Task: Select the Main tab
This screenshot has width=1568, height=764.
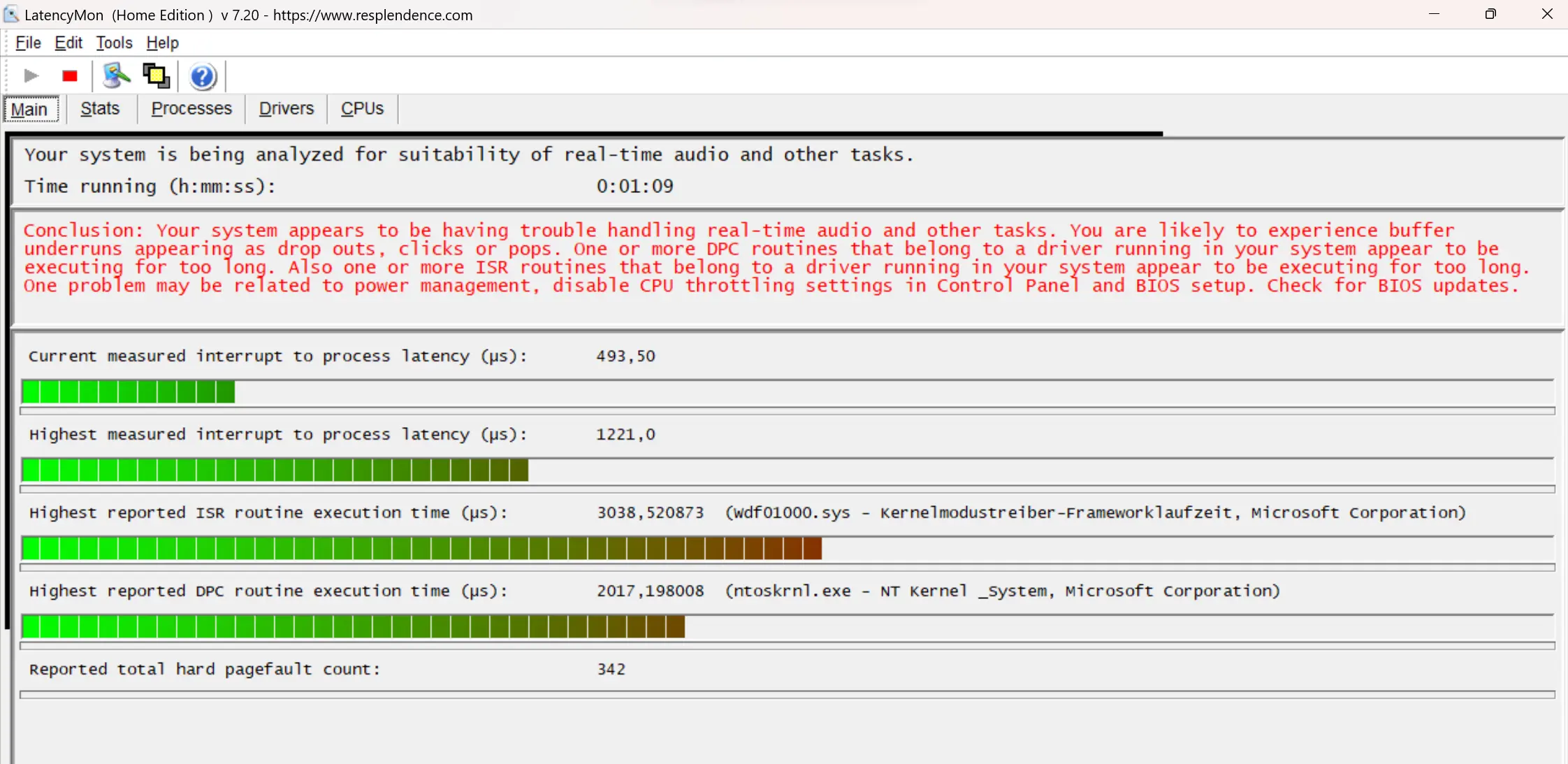Action: pyautogui.click(x=29, y=109)
